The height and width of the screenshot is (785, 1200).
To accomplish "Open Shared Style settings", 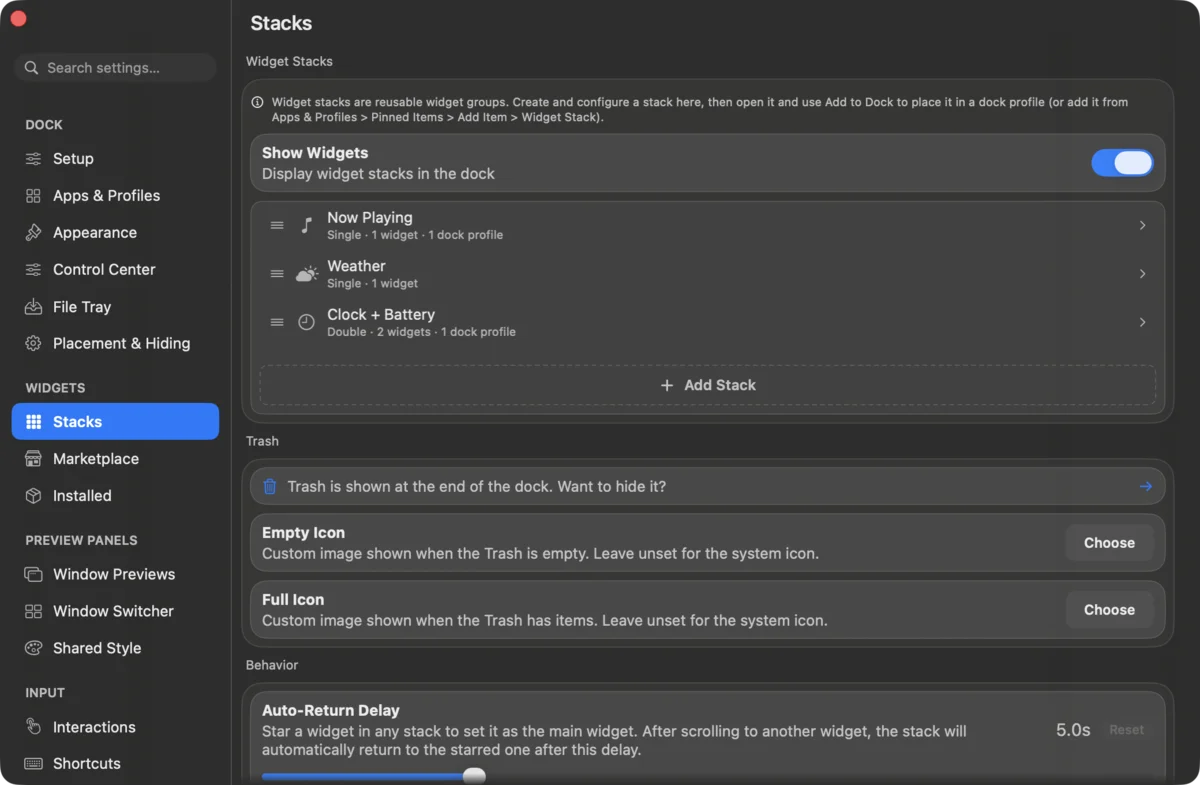I will (115, 648).
